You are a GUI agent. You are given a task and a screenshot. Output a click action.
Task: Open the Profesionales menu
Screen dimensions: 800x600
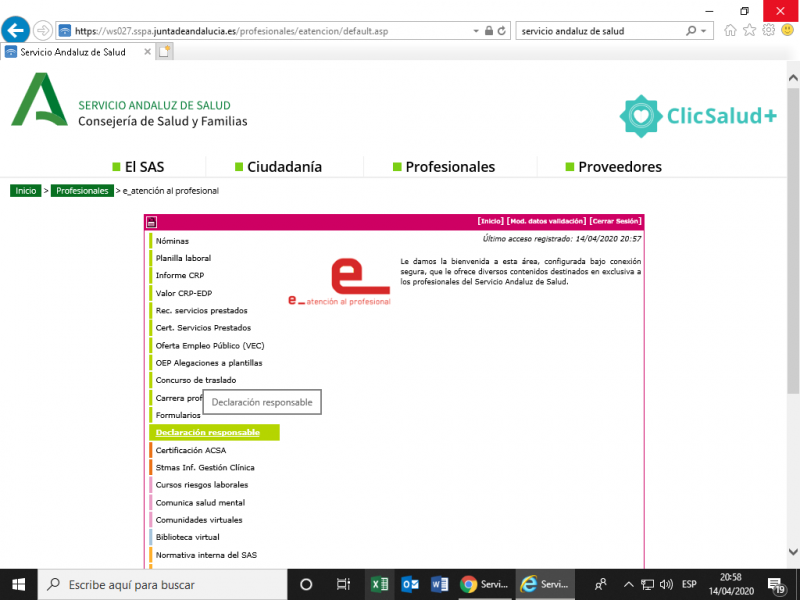(444, 167)
